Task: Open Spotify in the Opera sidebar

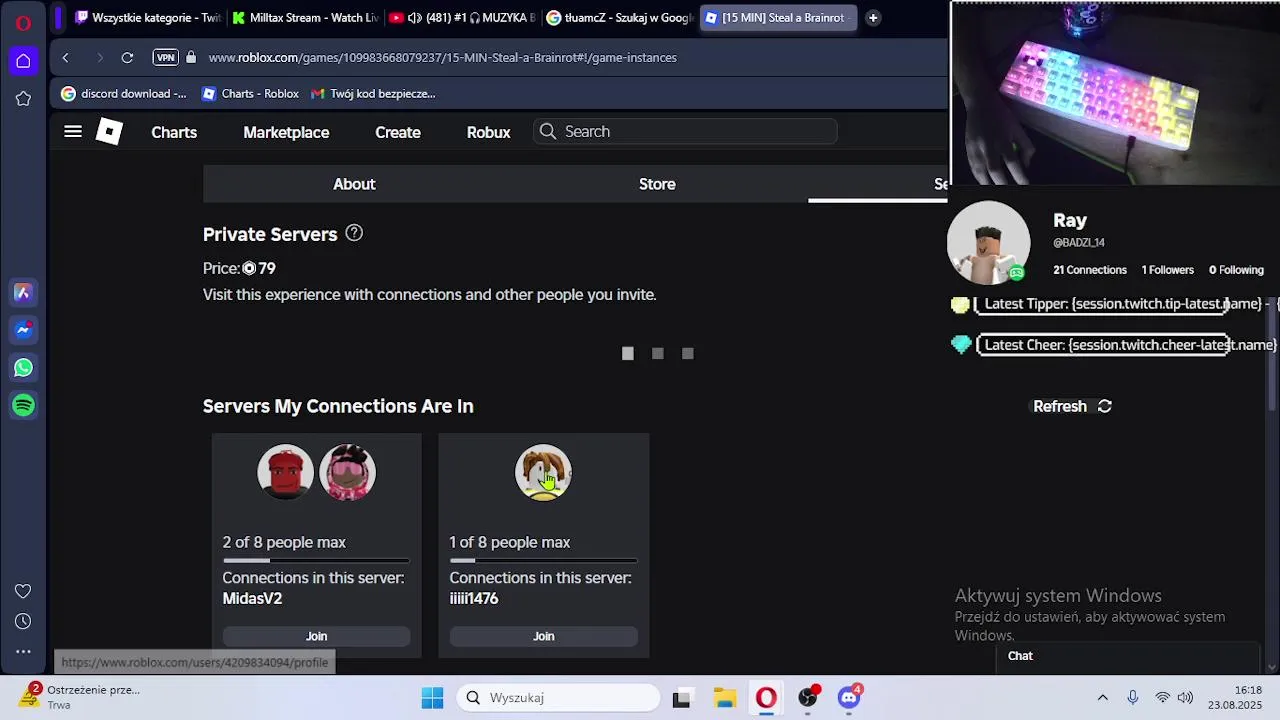Action: 23,405
